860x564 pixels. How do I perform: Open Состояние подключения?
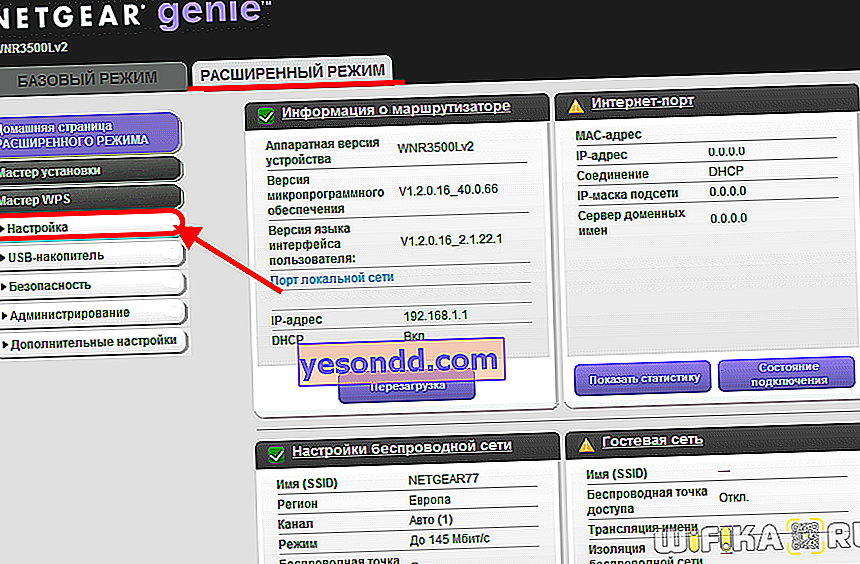(x=789, y=375)
